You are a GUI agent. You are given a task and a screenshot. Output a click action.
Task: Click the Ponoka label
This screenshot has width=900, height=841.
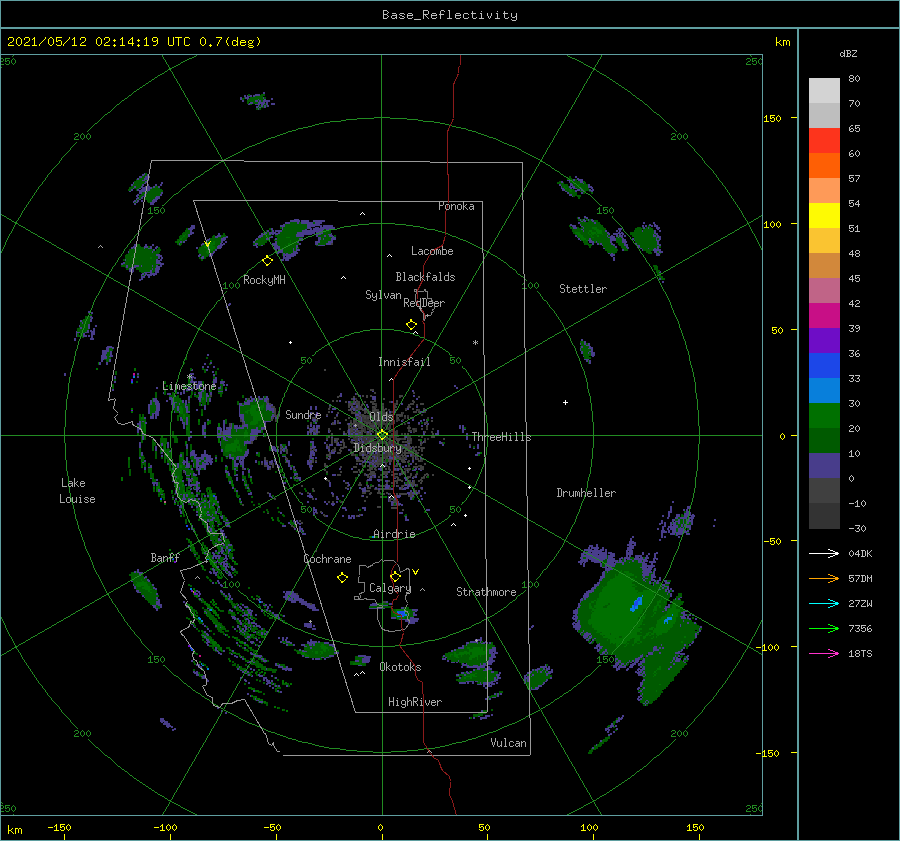[x=456, y=206]
